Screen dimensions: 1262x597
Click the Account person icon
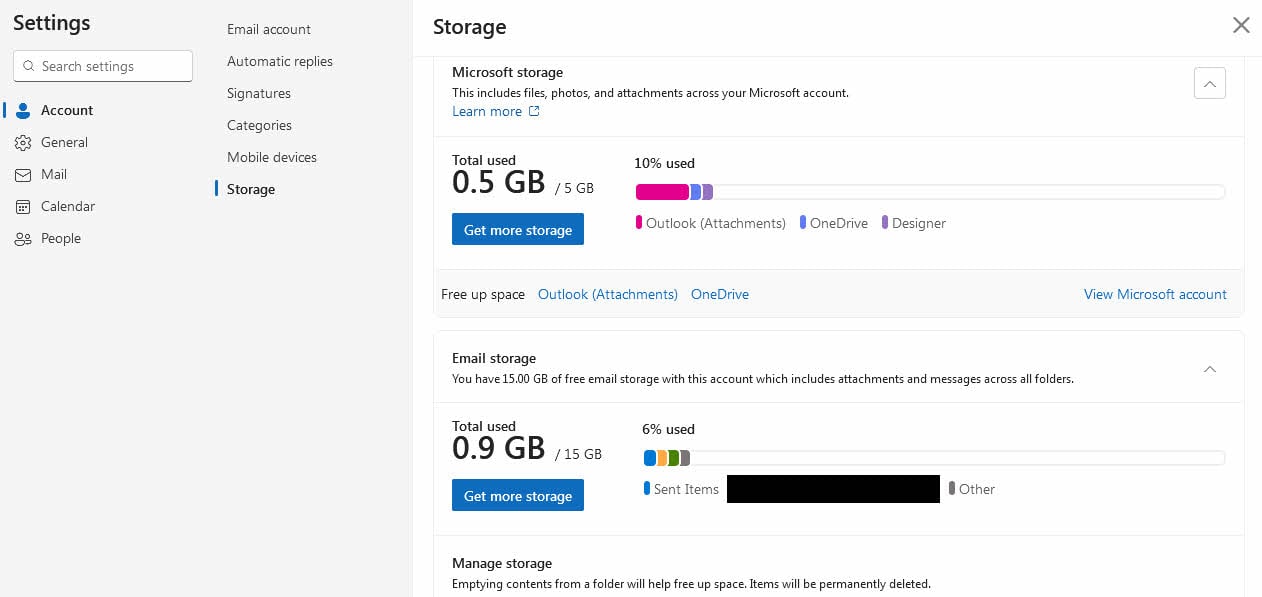tap(23, 111)
